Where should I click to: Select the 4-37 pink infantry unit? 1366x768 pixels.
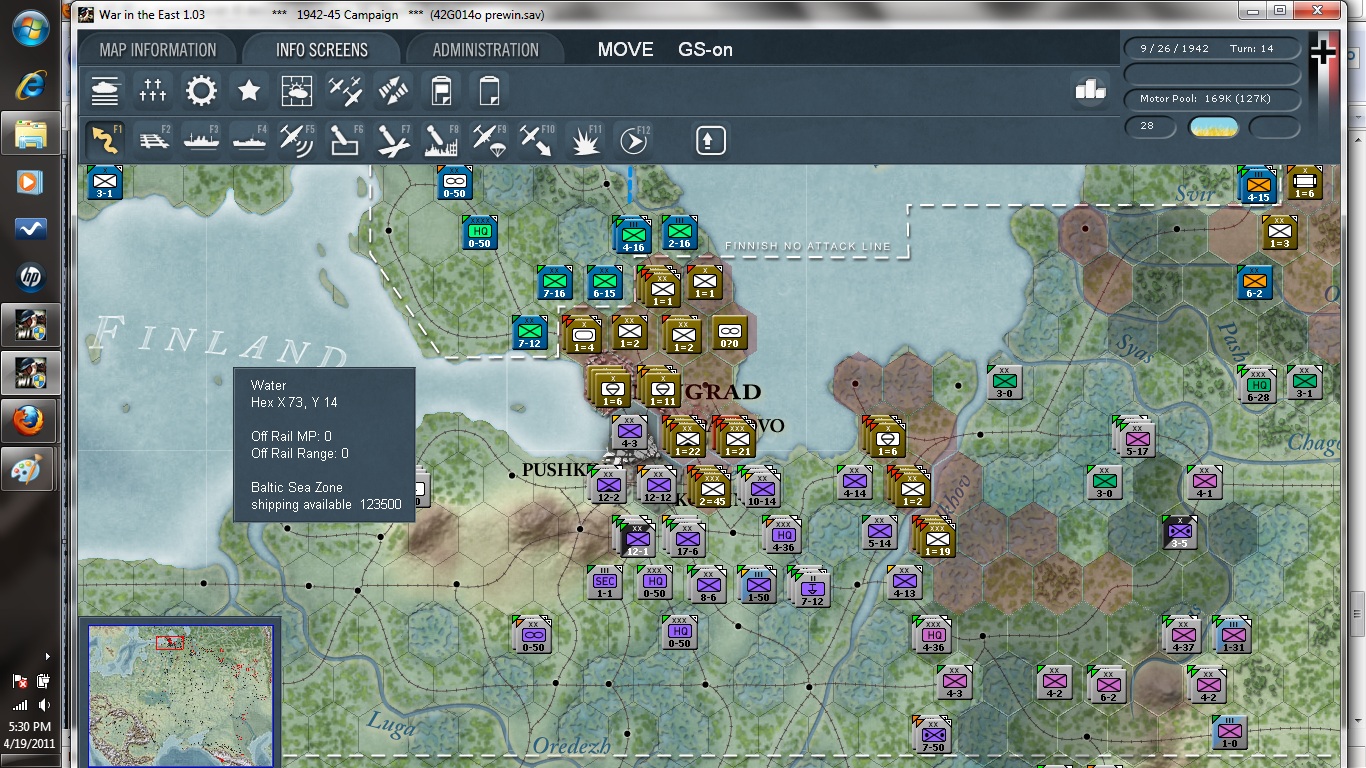[x=1184, y=635]
